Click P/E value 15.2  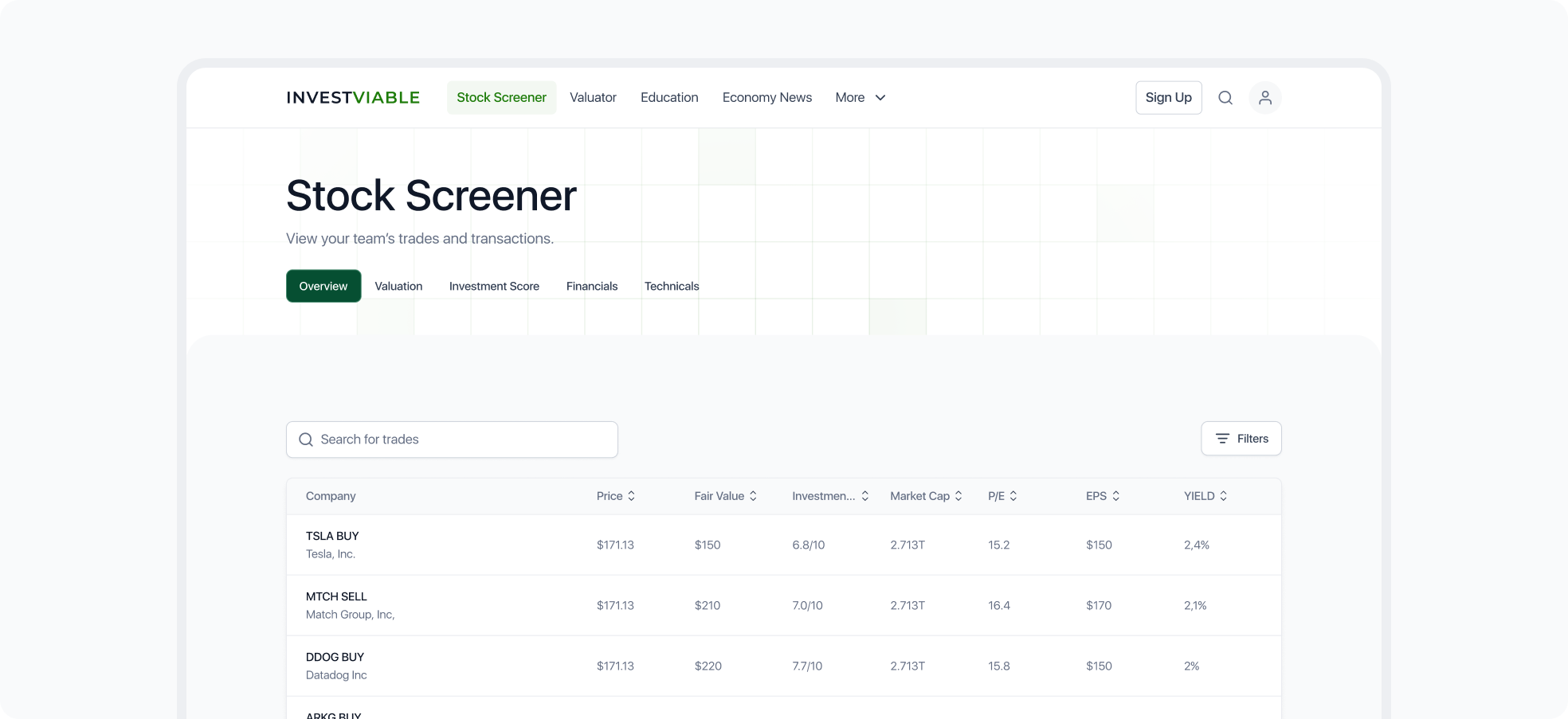click(999, 545)
